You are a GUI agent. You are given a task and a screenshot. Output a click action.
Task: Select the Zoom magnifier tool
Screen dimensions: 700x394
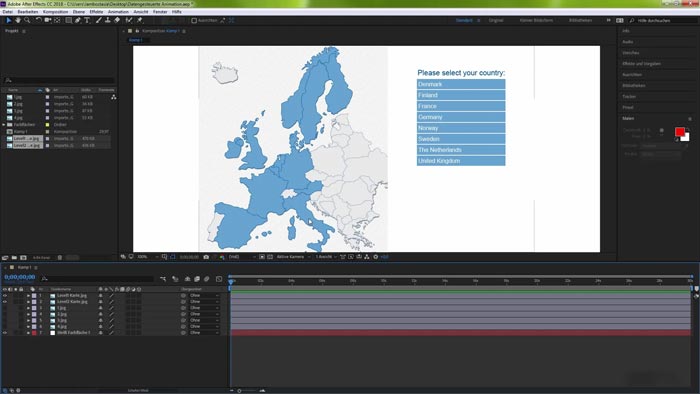27,20
